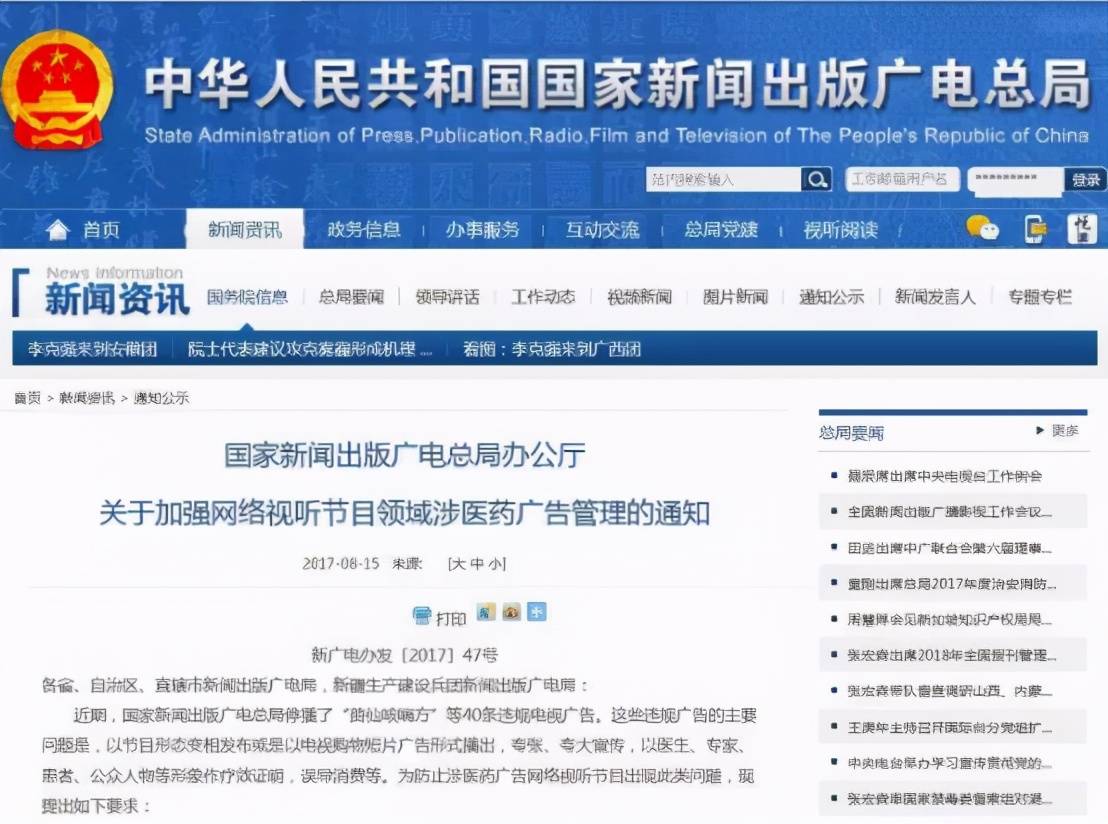Set font size to 中

click(477, 564)
